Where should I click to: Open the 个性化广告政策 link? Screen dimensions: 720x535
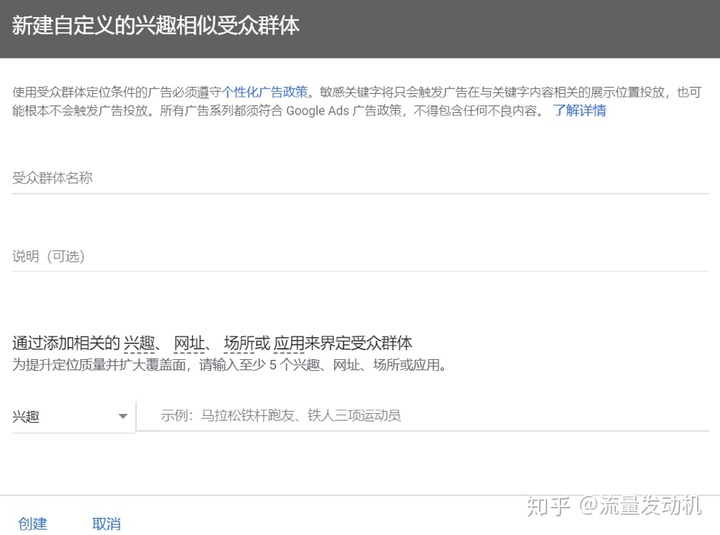point(265,92)
